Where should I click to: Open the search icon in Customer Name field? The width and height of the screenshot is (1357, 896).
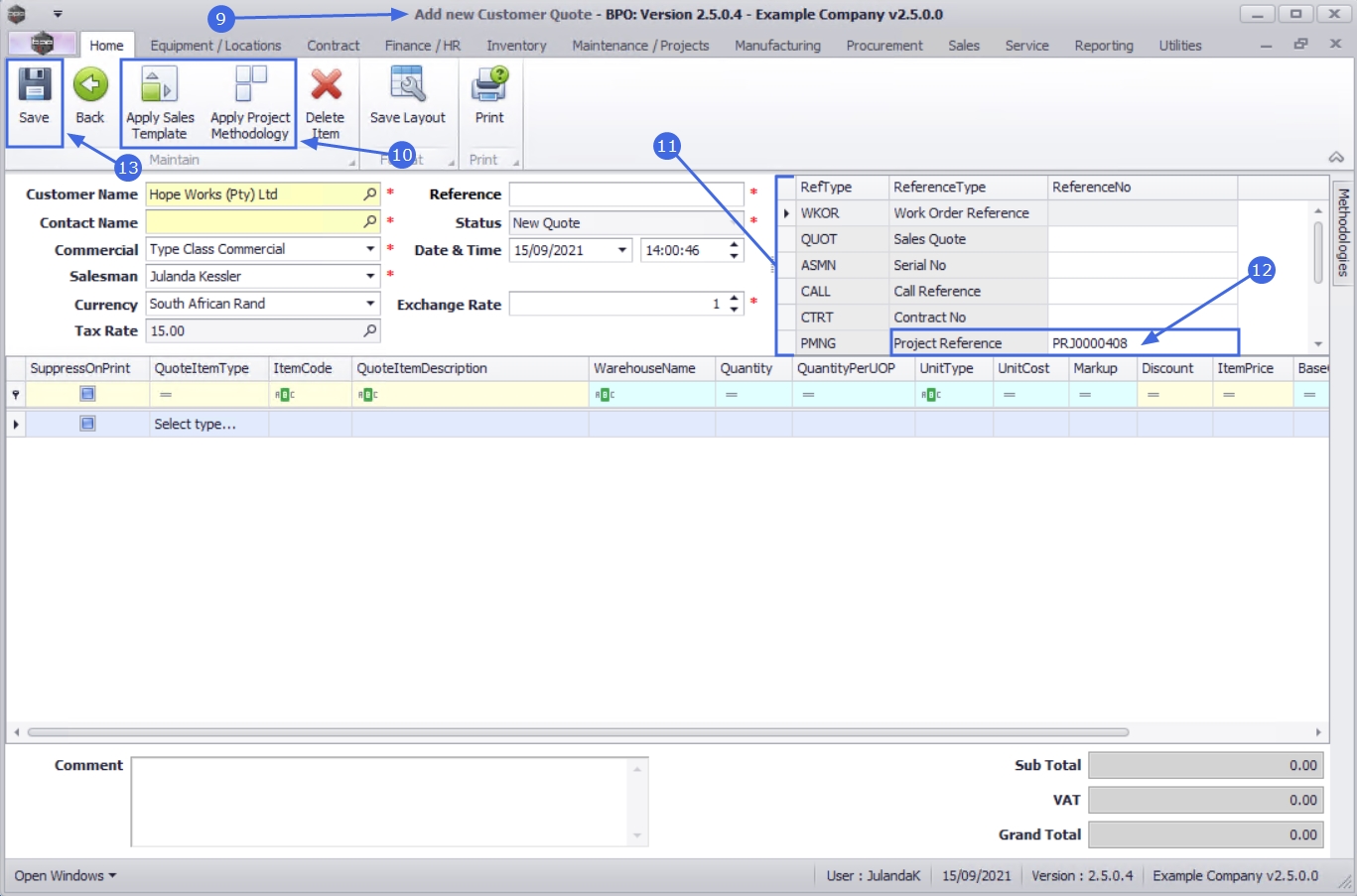(x=370, y=194)
